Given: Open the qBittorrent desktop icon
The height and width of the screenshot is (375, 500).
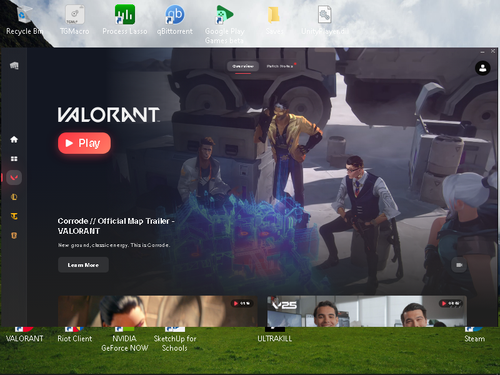Looking at the screenshot, I should [175, 20].
